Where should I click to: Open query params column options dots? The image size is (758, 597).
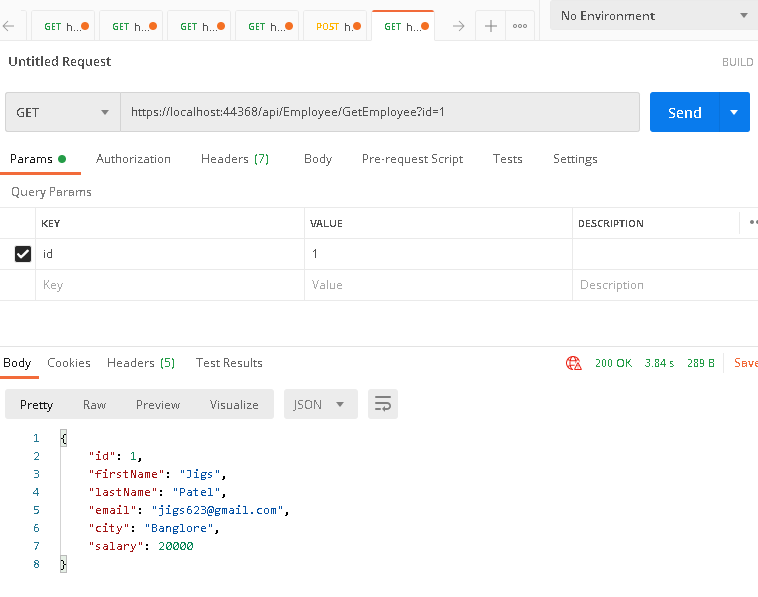click(x=753, y=222)
